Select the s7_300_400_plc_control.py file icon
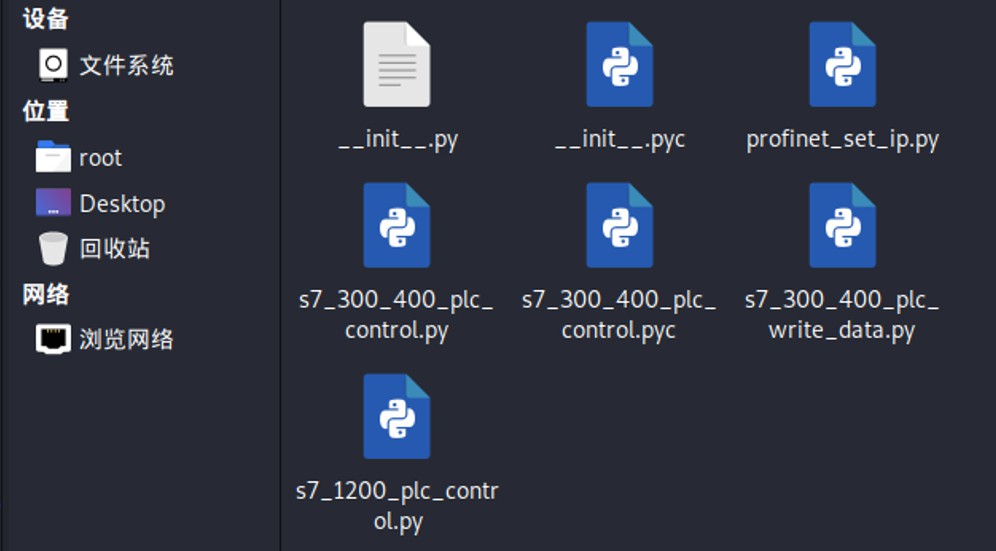Image resolution: width=996 pixels, height=551 pixels. point(397,225)
